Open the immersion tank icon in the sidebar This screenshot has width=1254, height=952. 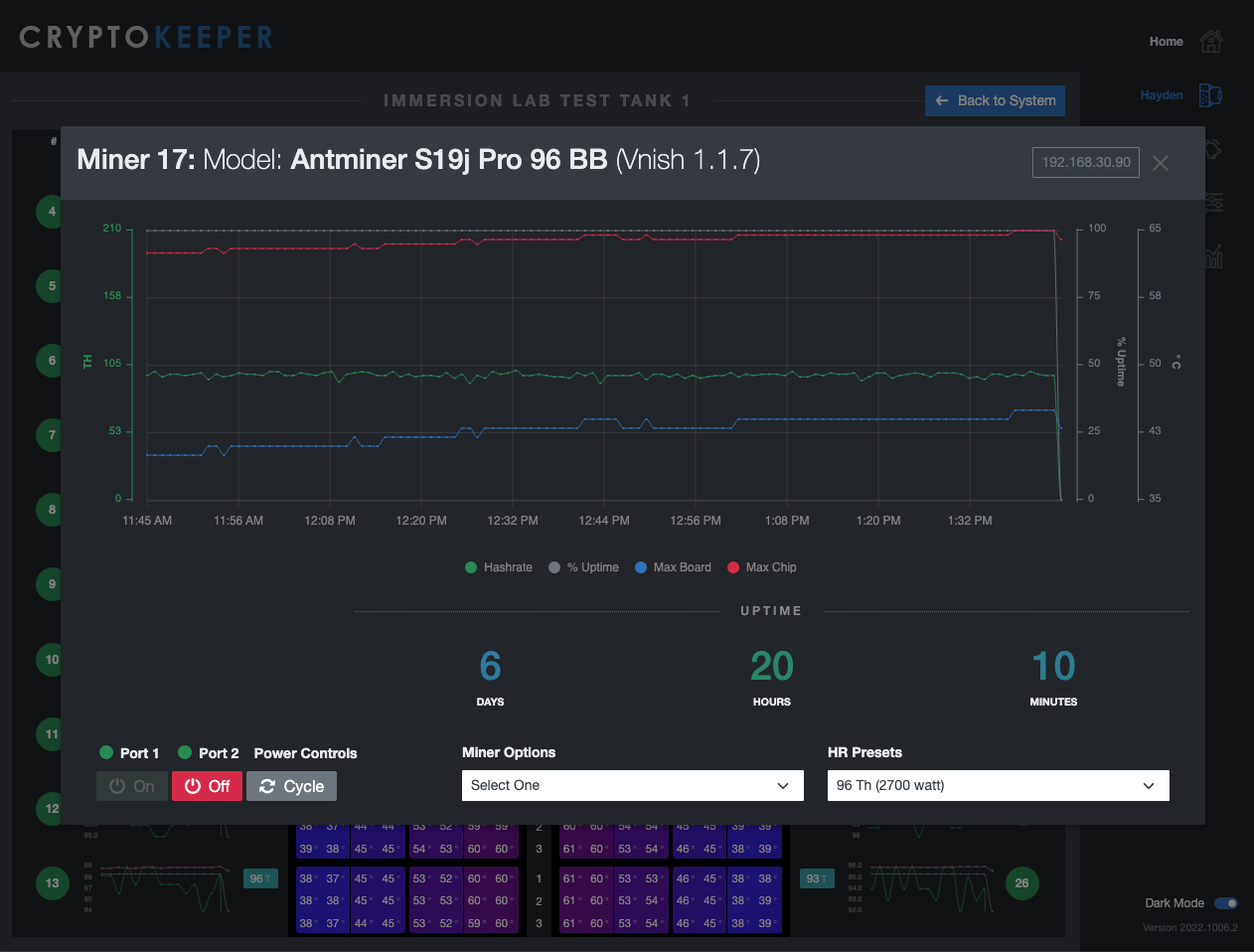[x=1209, y=93]
